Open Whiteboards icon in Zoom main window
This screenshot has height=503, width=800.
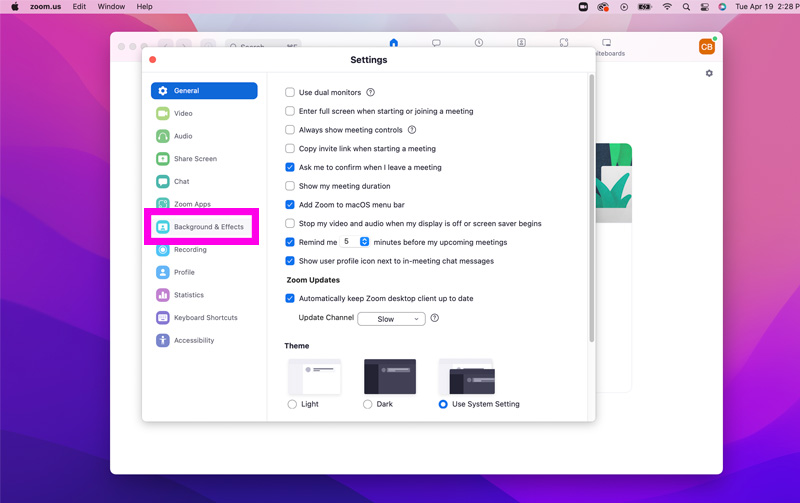[606, 43]
